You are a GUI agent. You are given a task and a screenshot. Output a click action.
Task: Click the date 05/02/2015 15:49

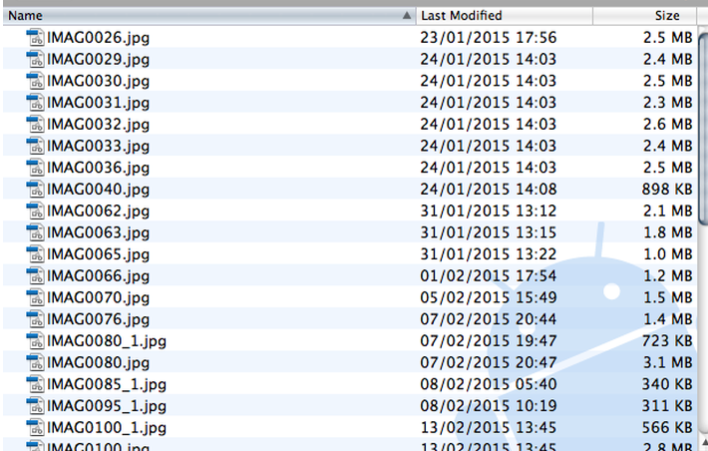pyautogui.click(x=489, y=298)
